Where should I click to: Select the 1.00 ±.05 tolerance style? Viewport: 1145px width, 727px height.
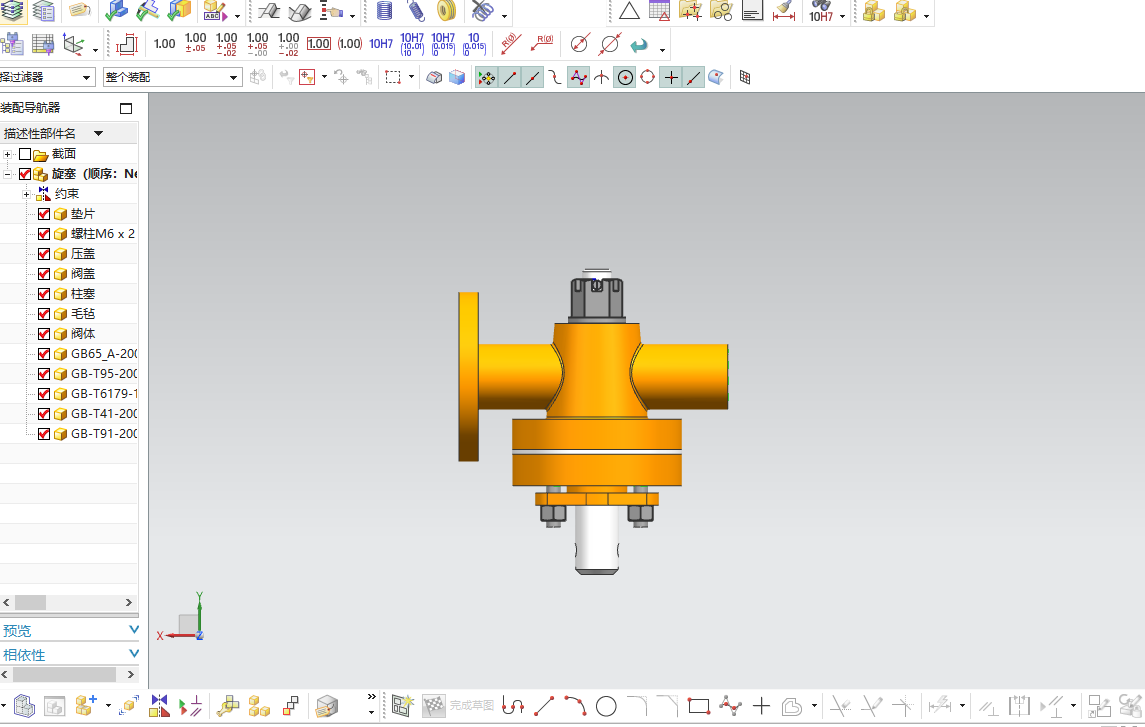pos(196,44)
